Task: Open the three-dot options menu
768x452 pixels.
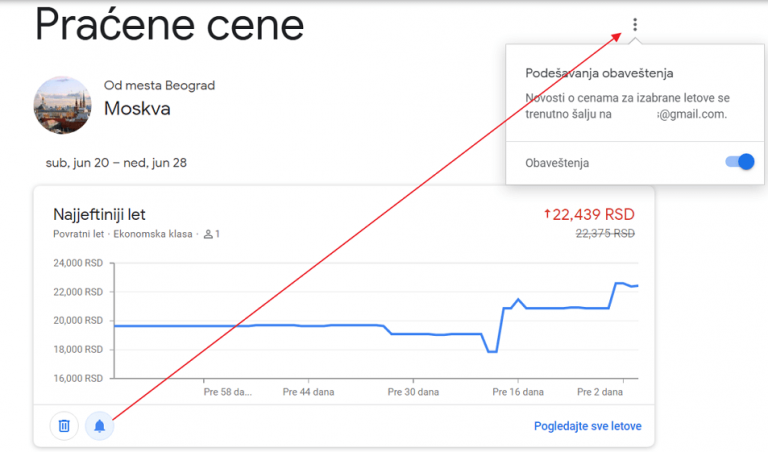Action: 635,24
